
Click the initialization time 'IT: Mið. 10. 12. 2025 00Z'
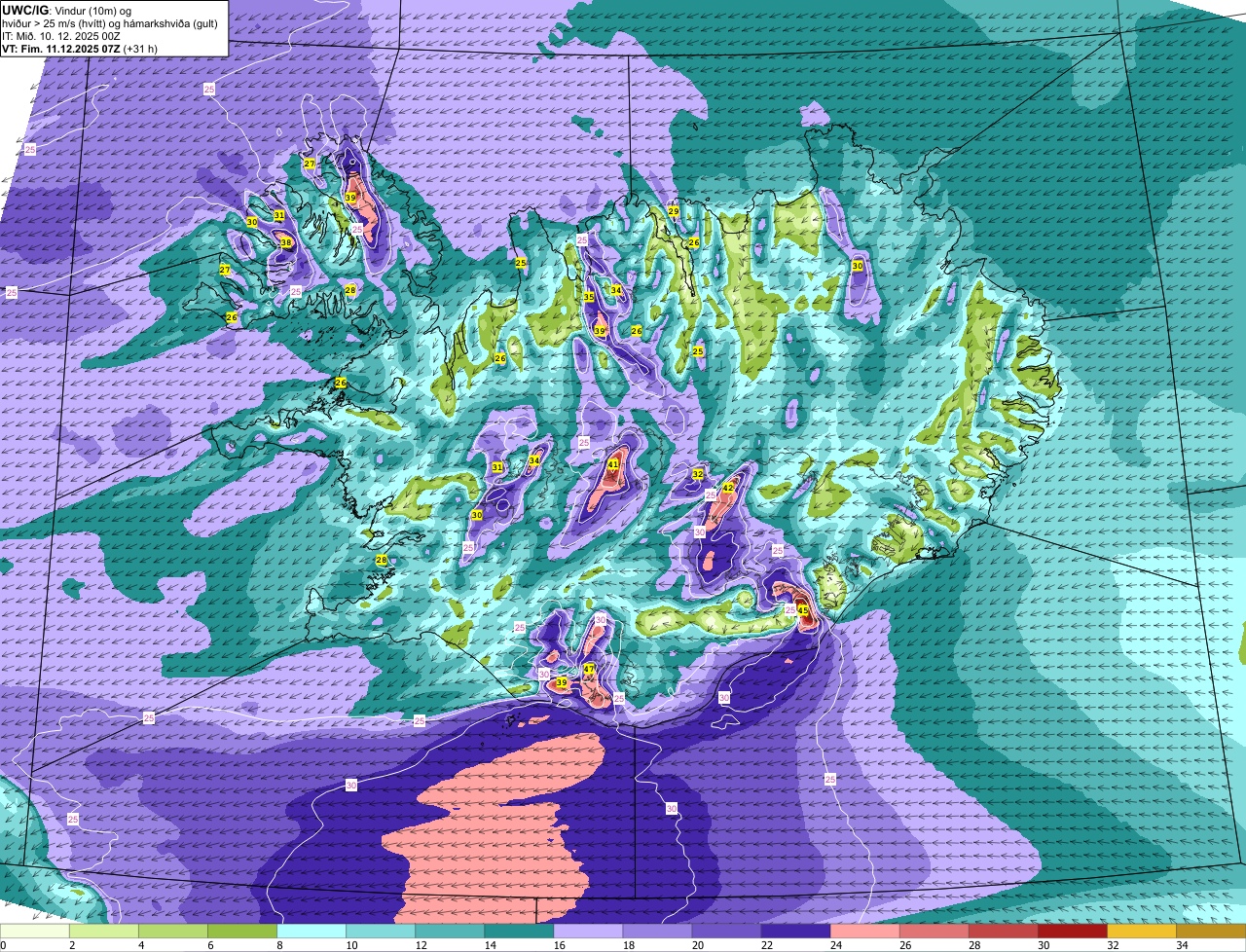click(61, 36)
